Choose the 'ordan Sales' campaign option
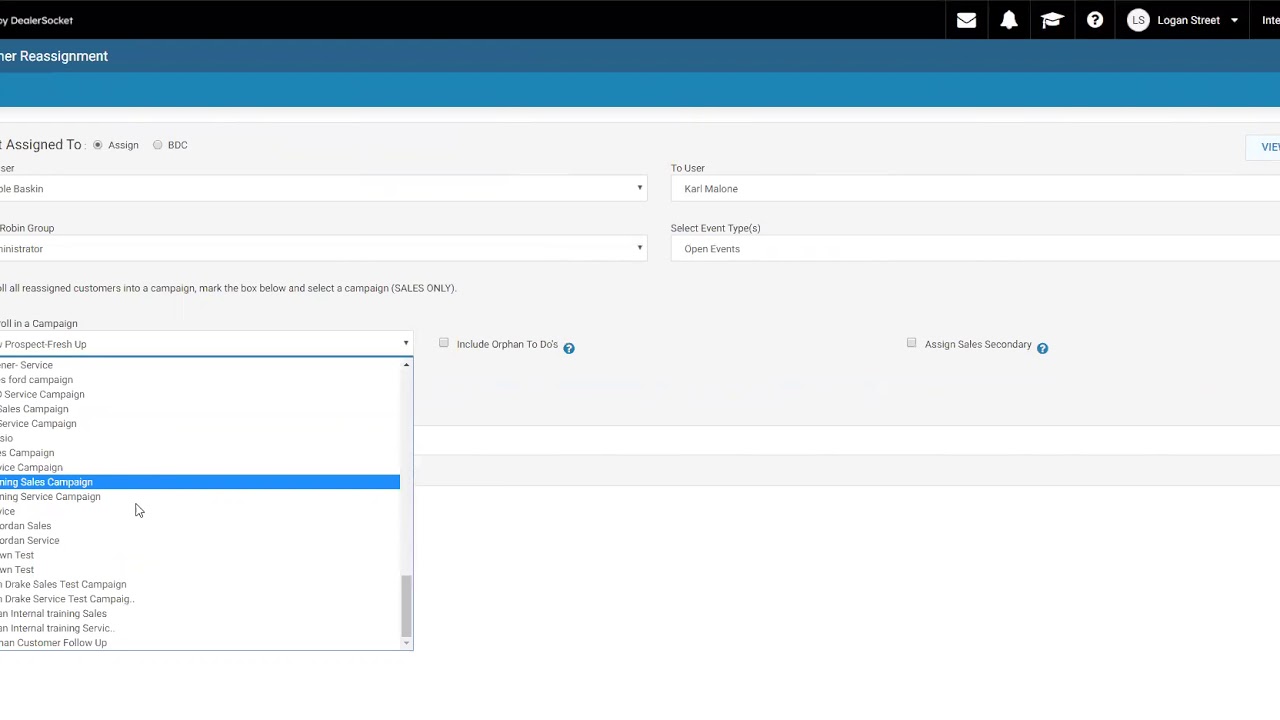 pos(200,526)
